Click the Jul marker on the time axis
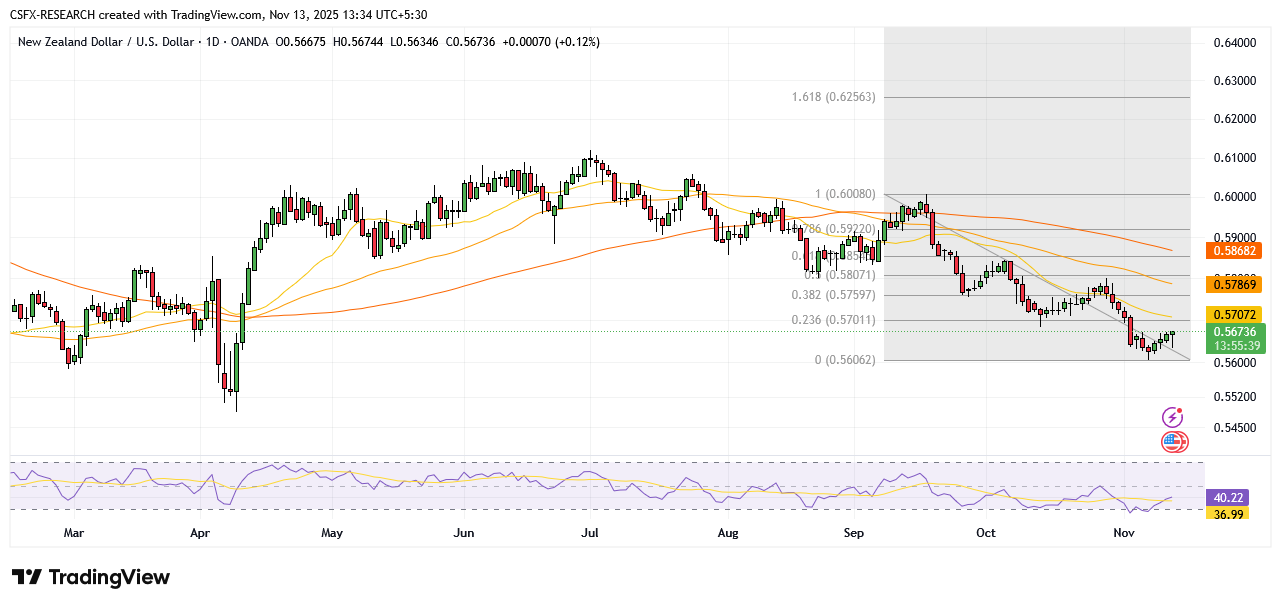This screenshot has height=607, width=1281. point(590,533)
